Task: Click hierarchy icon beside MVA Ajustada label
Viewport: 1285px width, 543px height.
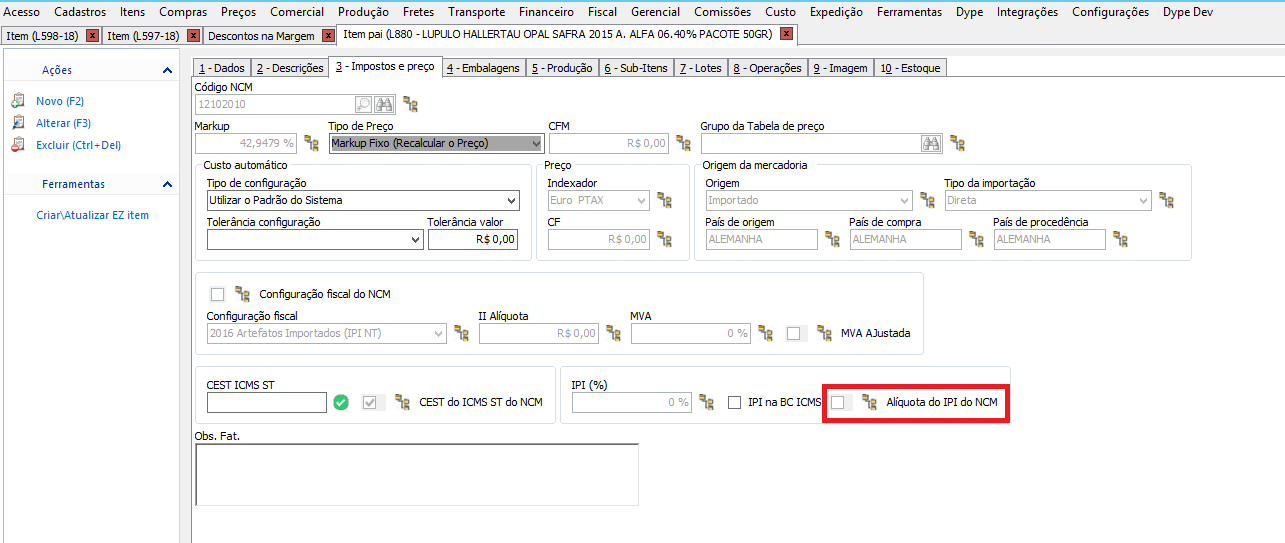Action: (x=824, y=333)
